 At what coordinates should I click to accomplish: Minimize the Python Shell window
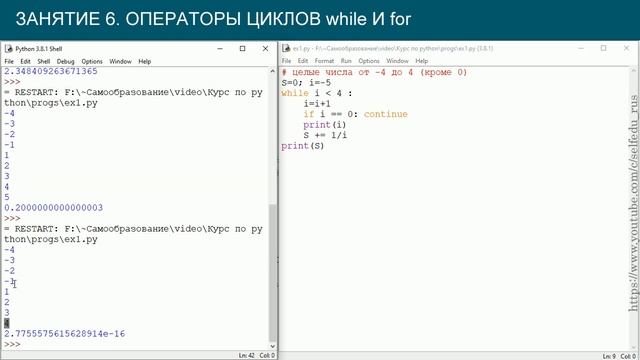click(x=220, y=49)
